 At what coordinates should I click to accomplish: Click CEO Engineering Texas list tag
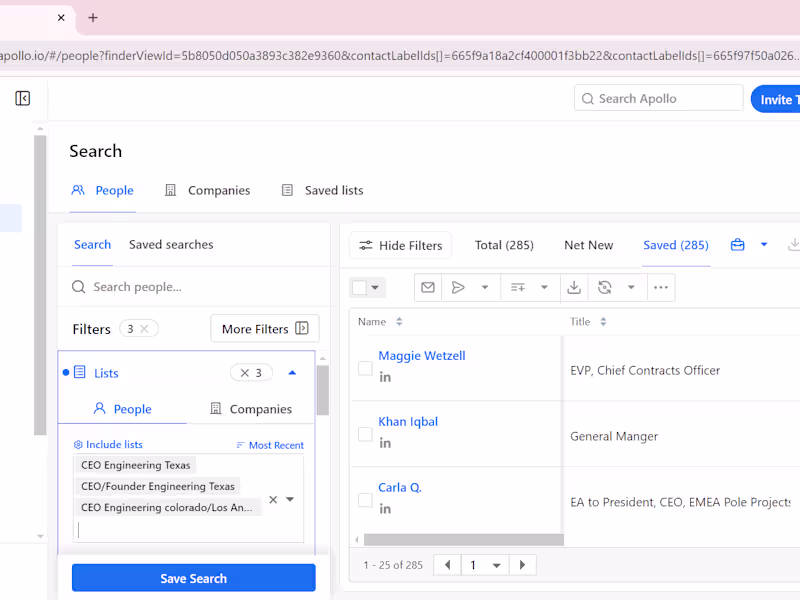tap(136, 465)
